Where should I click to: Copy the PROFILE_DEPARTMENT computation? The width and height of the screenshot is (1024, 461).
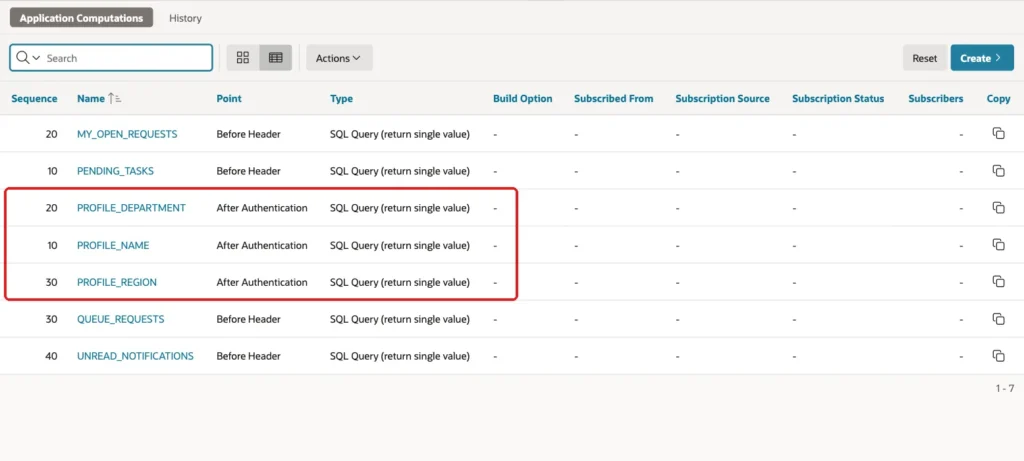click(x=998, y=208)
